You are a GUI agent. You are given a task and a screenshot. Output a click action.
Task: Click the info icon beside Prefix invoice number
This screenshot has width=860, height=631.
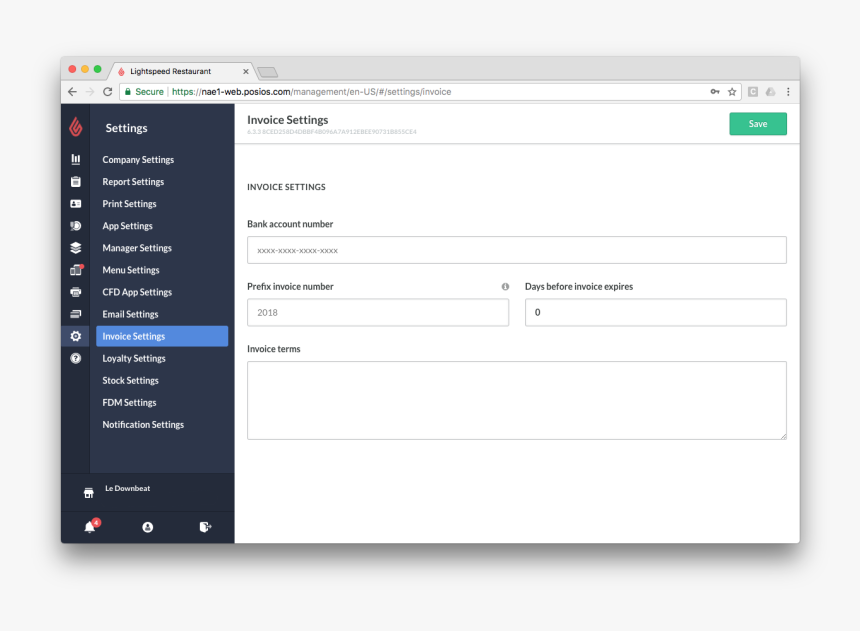pos(505,287)
